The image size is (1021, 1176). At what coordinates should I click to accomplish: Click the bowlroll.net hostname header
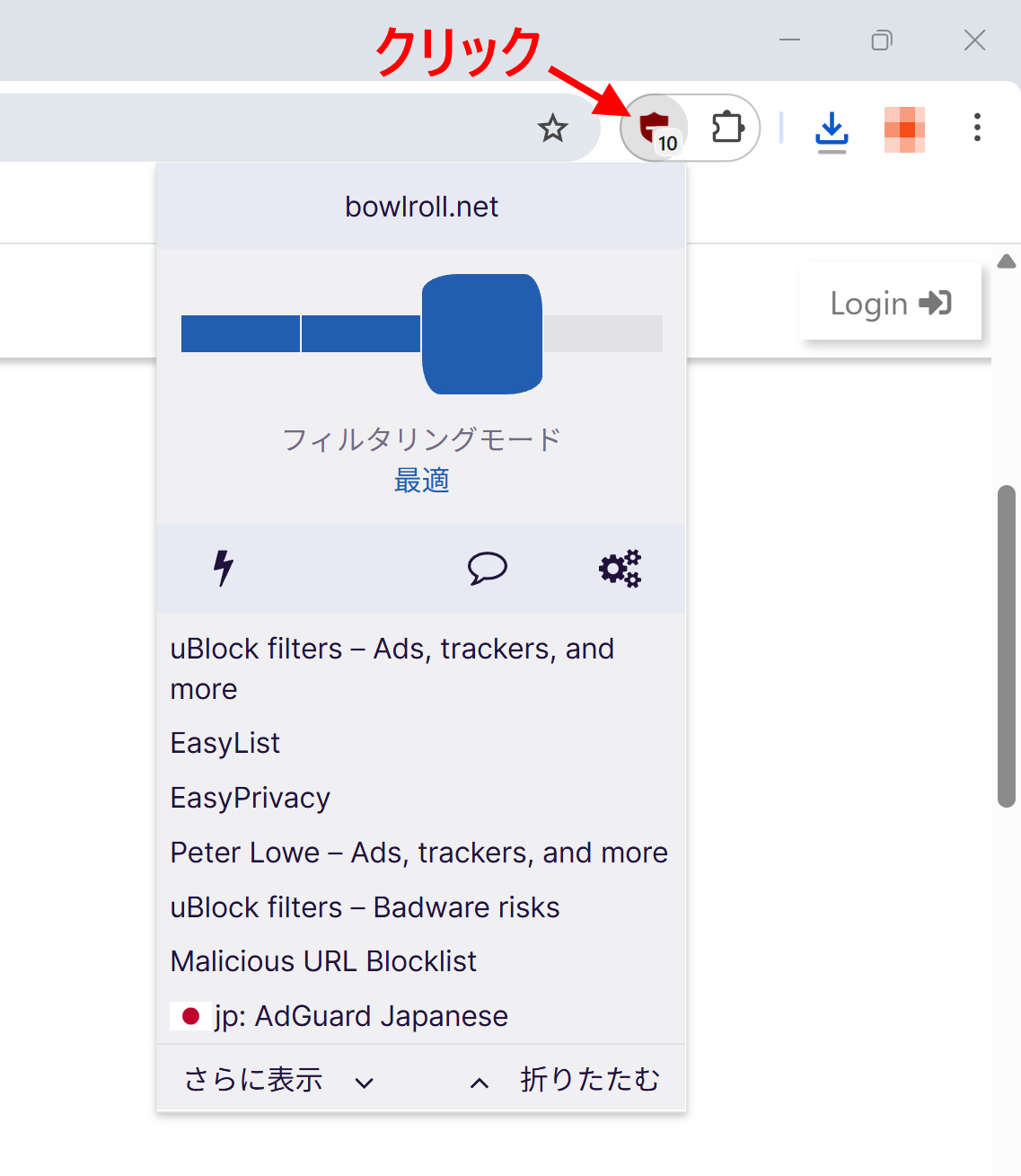(x=421, y=207)
